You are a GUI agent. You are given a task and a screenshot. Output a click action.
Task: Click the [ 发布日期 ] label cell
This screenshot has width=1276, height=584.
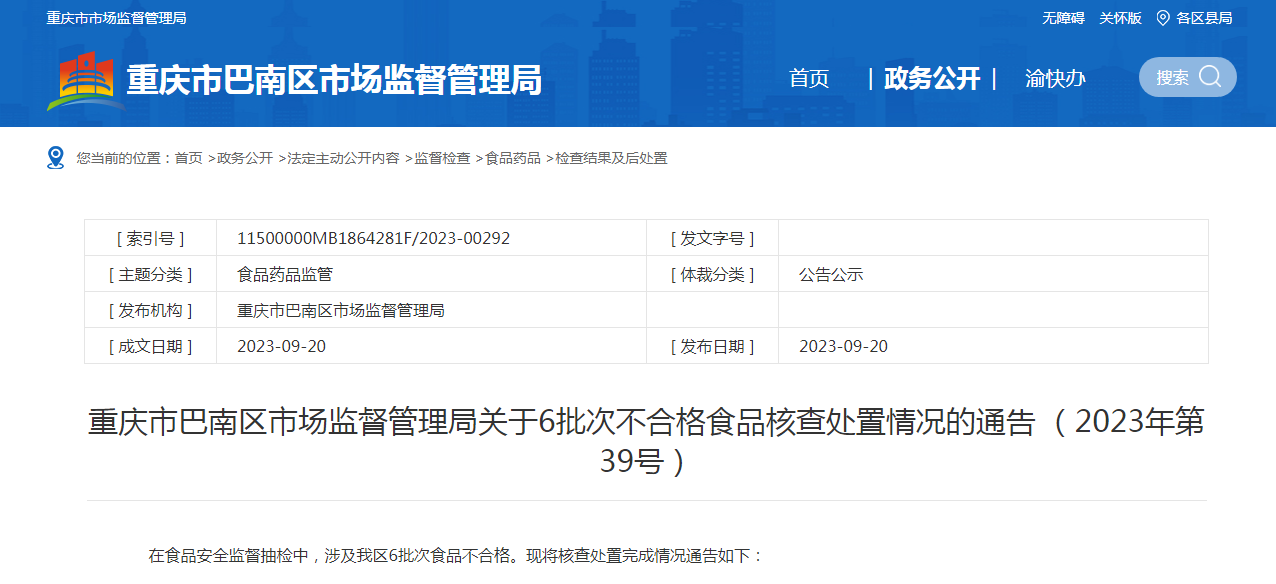(713, 346)
